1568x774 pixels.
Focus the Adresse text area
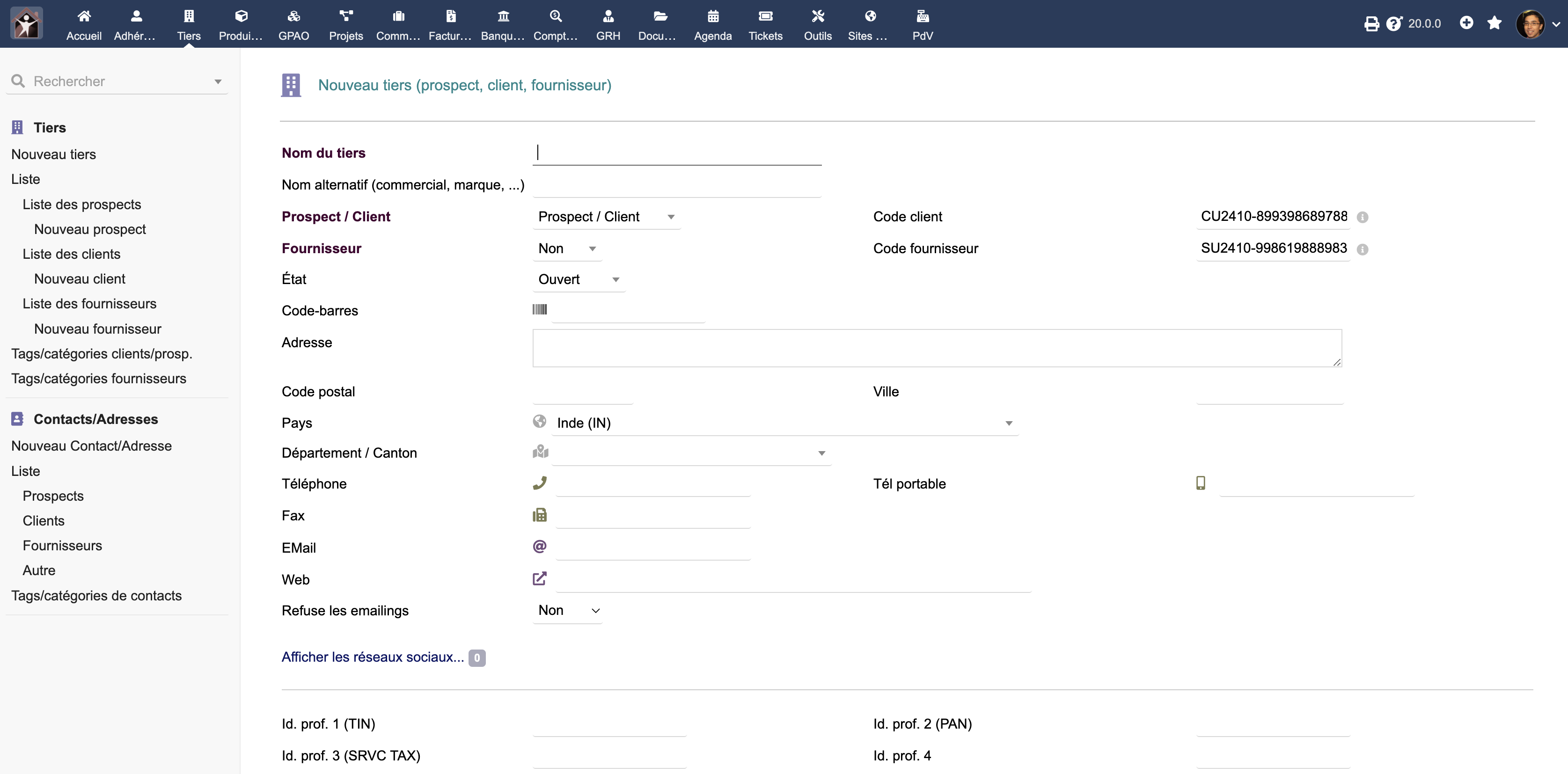point(936,348)
